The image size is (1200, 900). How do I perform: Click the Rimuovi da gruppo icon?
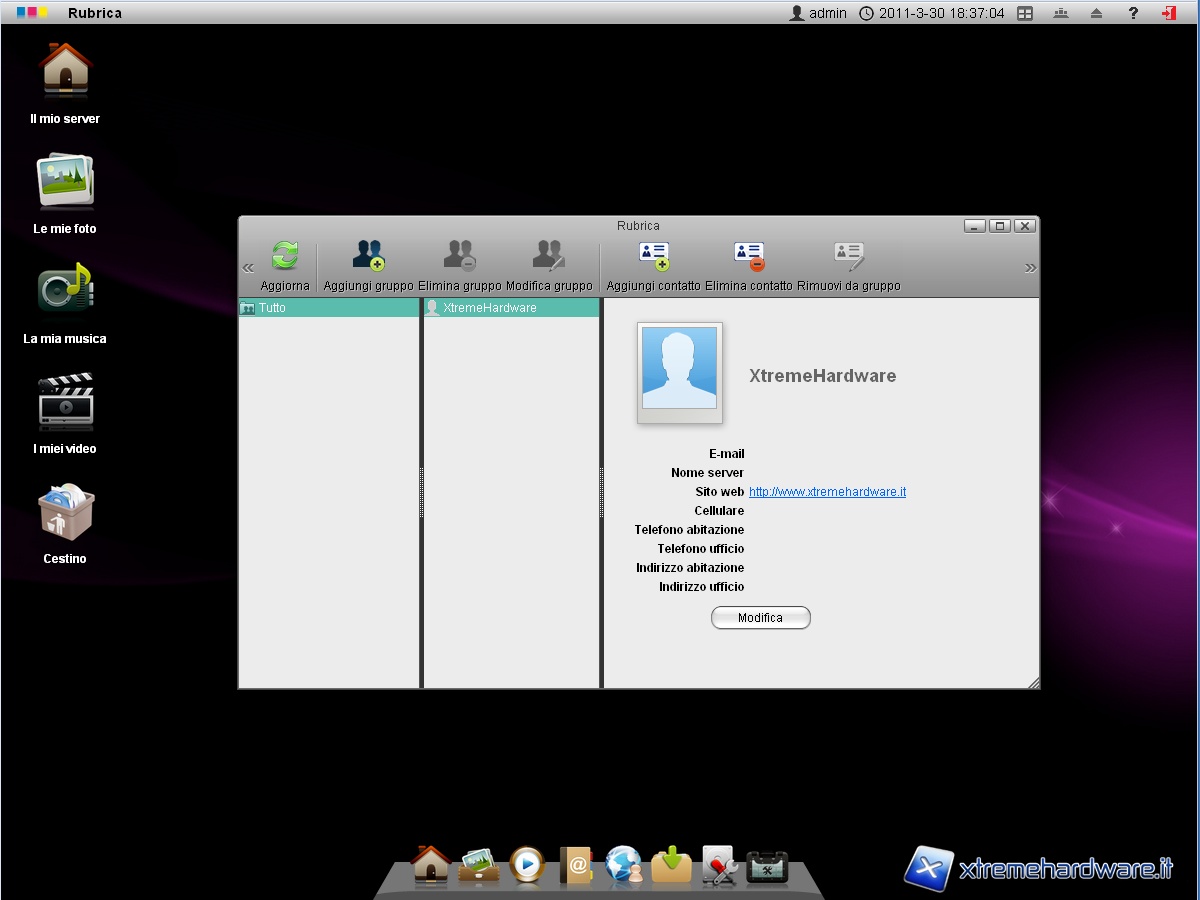pyautogui.click(x=848, y=257)
